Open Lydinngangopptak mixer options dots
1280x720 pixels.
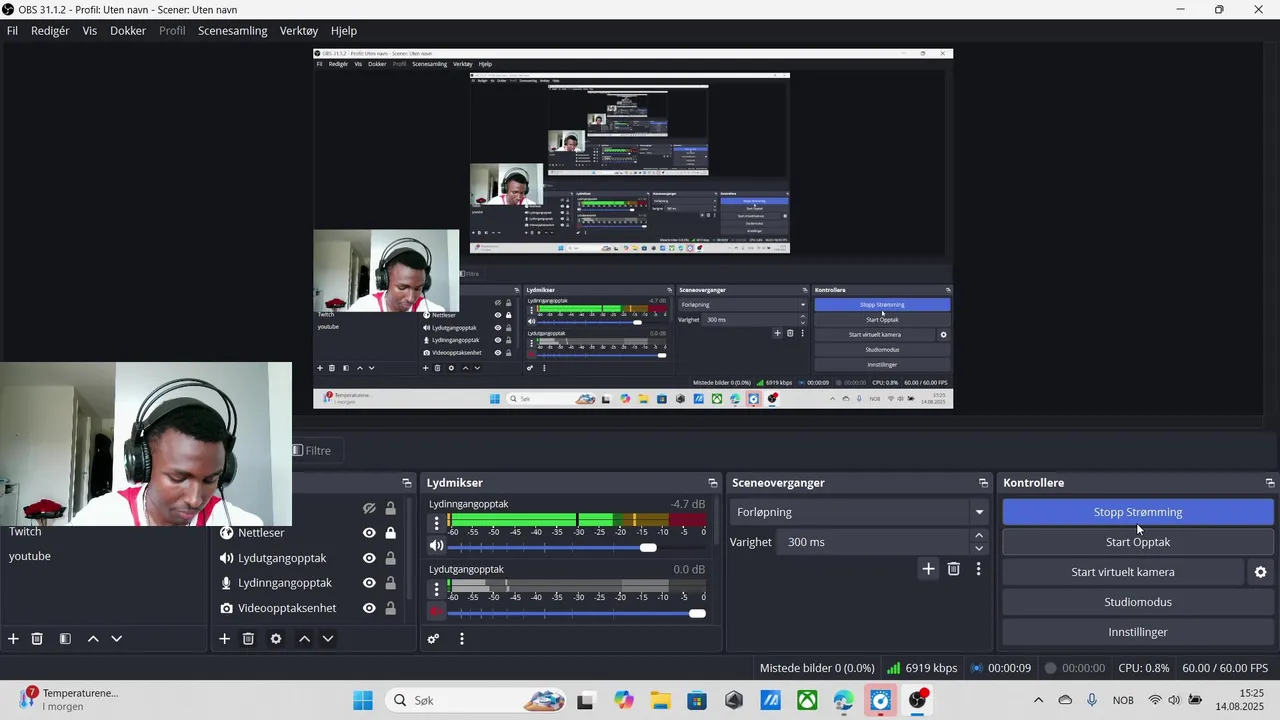(x=437, y=523)
